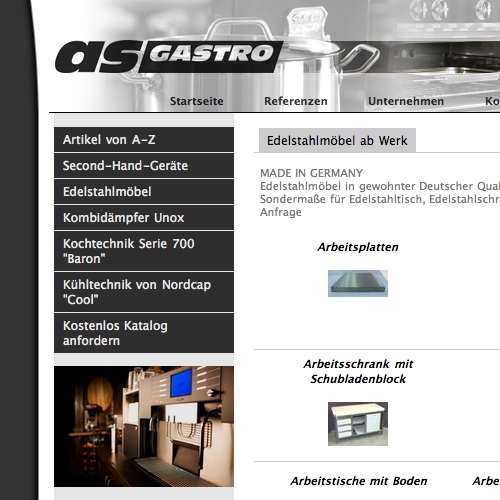Screen dimensions: 500x500
Task: Open the Unternehmen menu item
Action: (x=406, y=101)
